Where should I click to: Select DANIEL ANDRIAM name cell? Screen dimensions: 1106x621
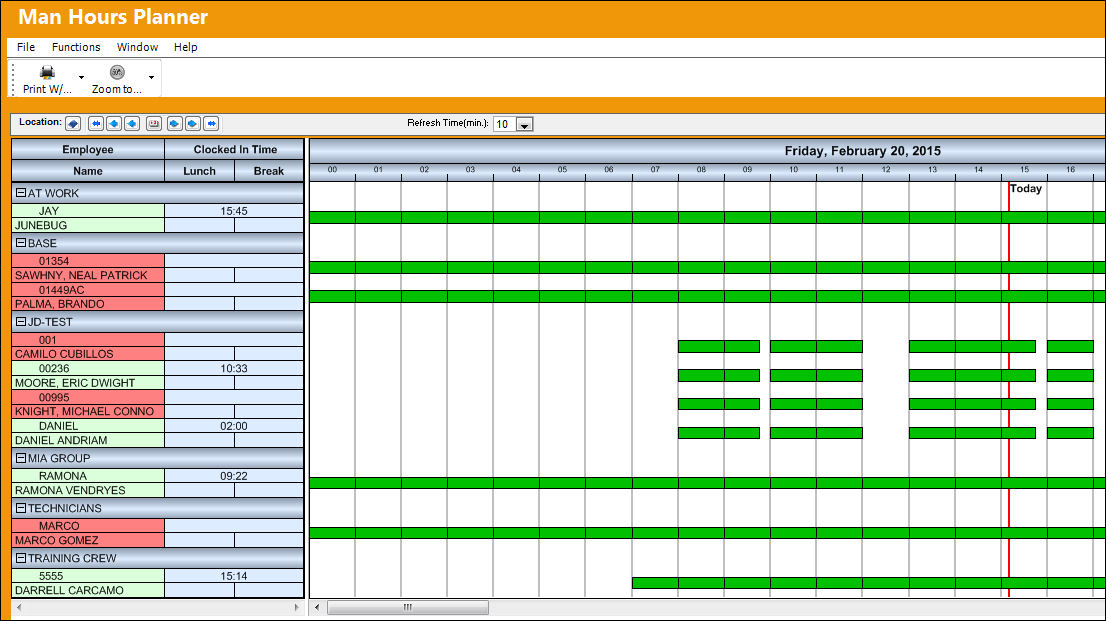tap(88, 440)
